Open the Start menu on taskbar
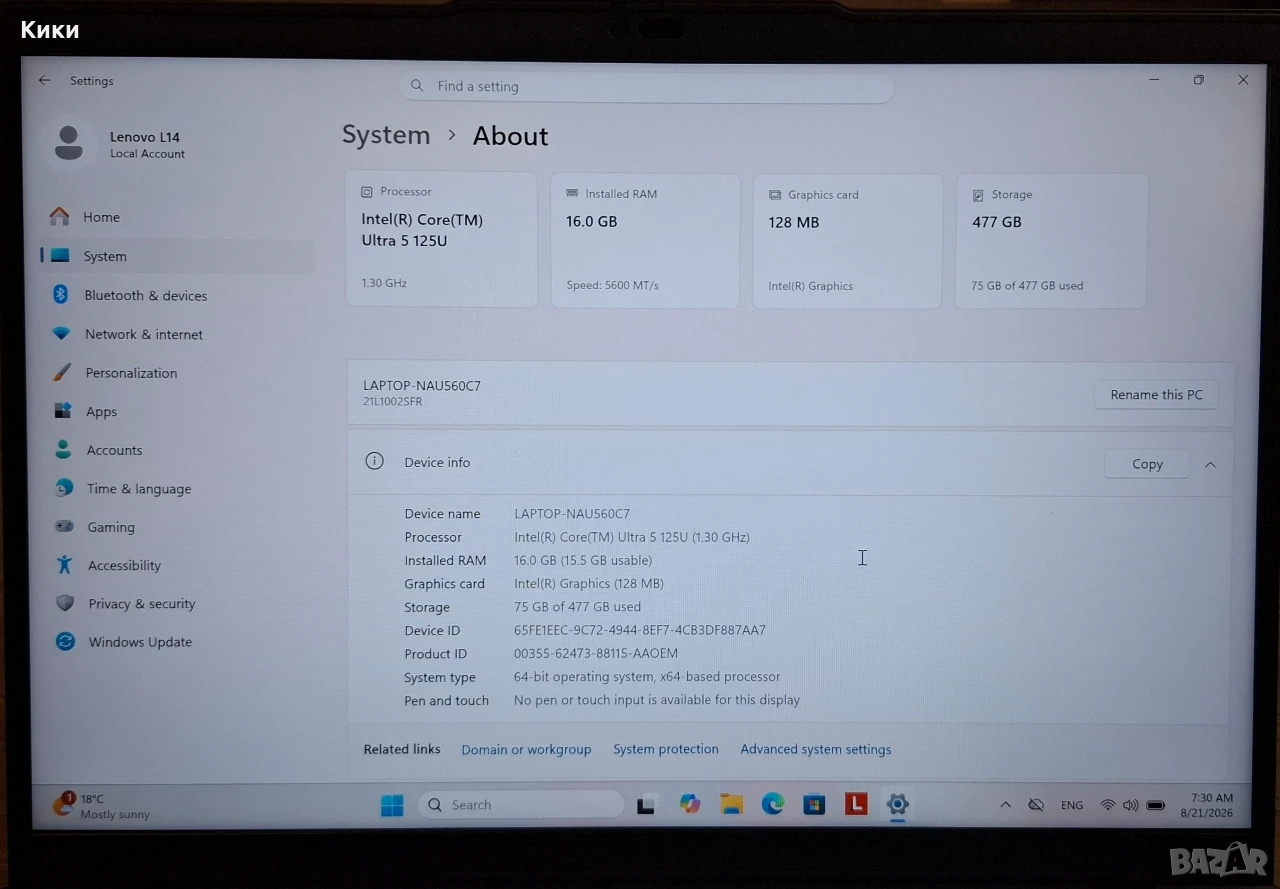The height and width of the screenshot is (889, 1280). tap(392, 805)
